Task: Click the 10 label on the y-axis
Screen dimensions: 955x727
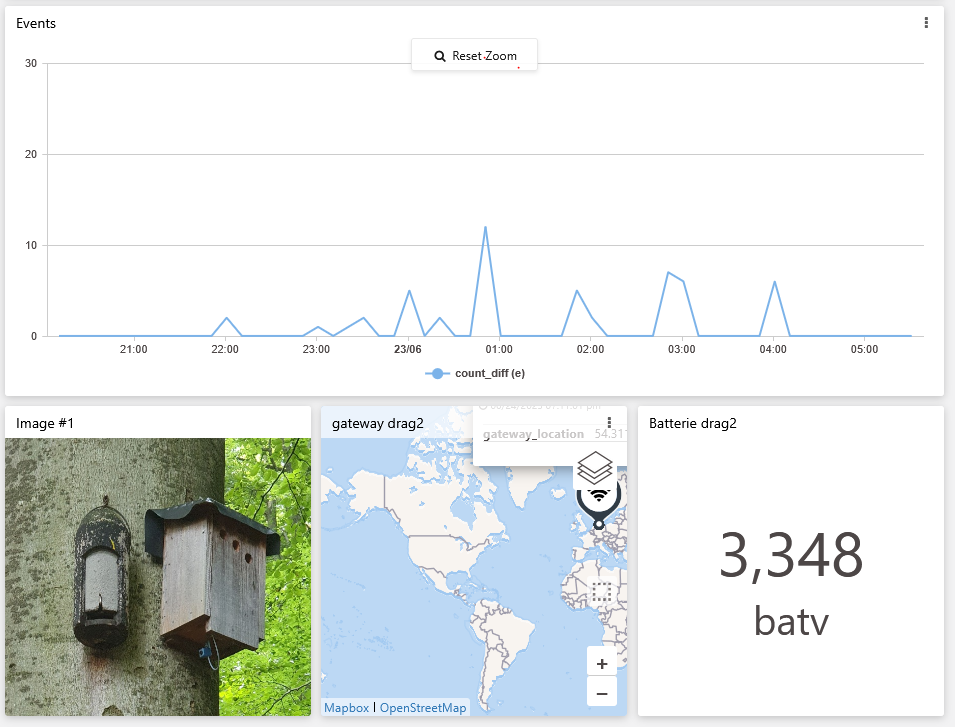Action: click(x=31, y=245)
